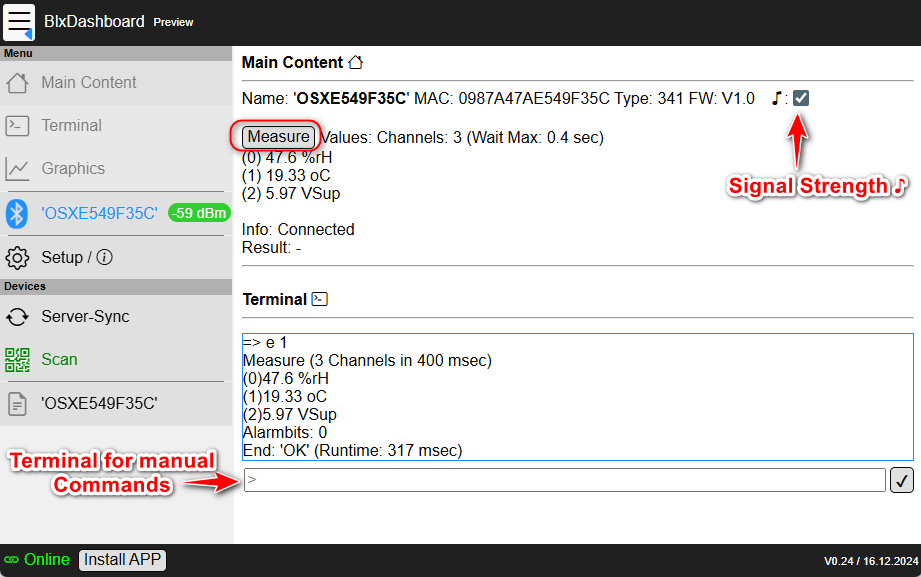Click the Setup gear icon
Viewport: 921px width, 577px height.
(17, 258)
